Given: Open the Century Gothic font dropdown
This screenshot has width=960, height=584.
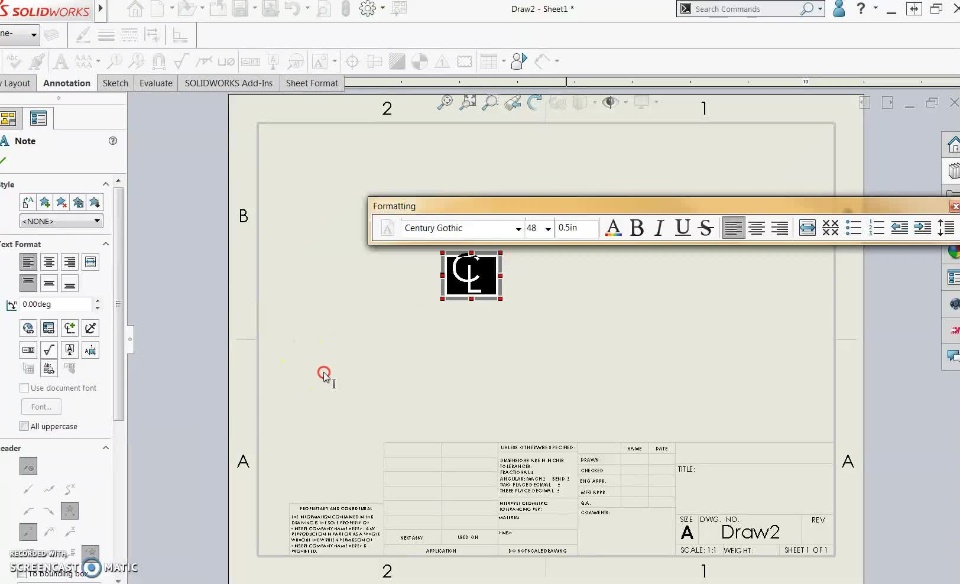Looking at the screenshot, I should (x=518, y=228).
